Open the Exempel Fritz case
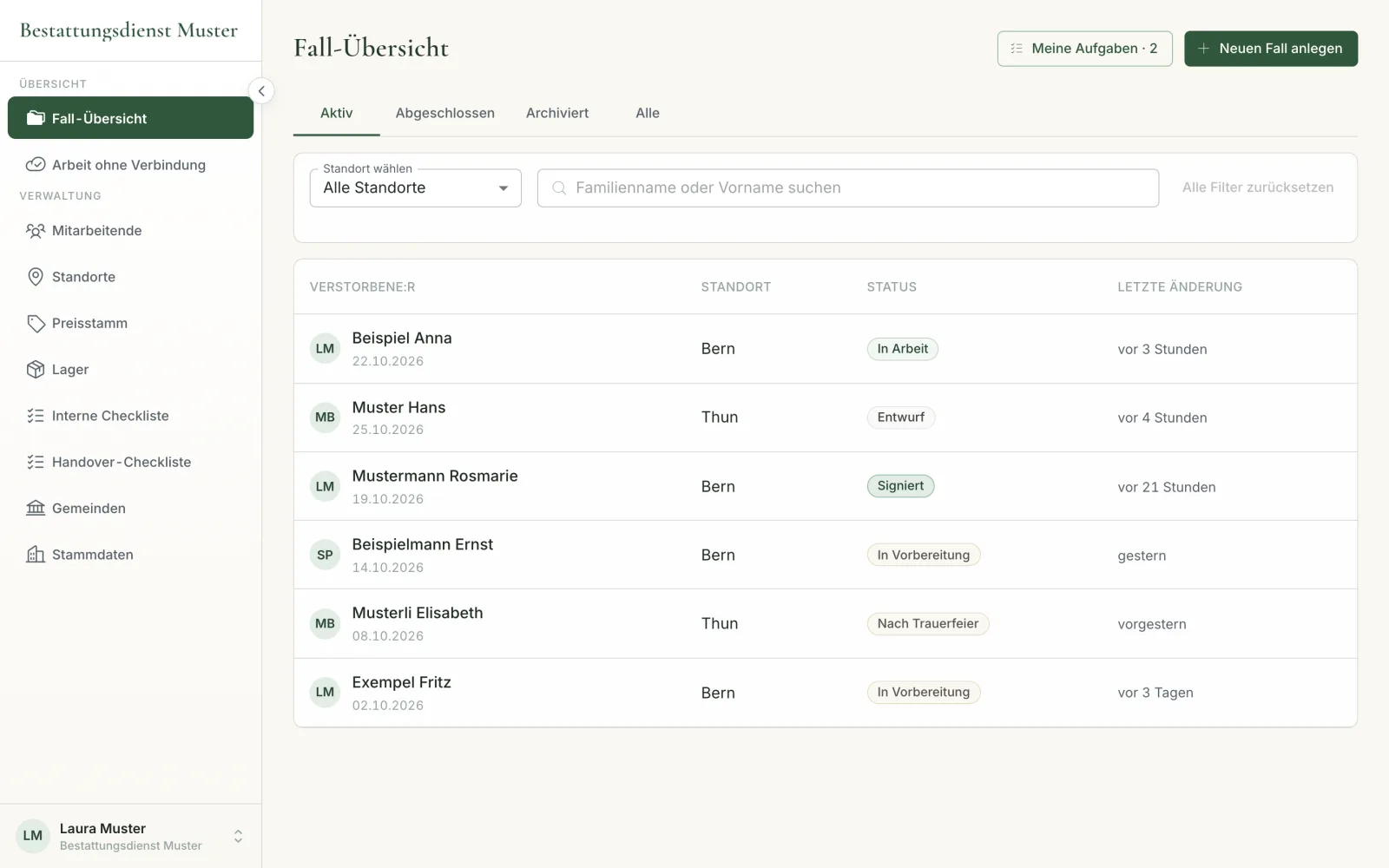Image resolution: width=1389 pixels, height=868 pixels. pos(826,693)
